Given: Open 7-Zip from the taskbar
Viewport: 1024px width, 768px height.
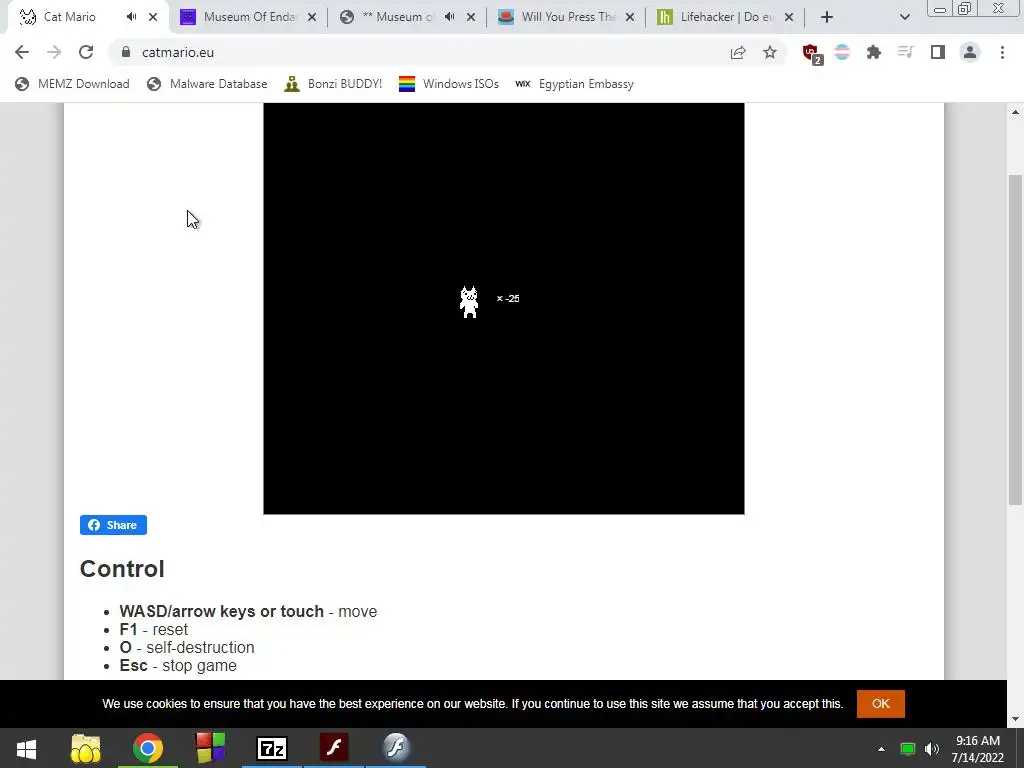Looking at the screenshot, I should tap(272, 748).
